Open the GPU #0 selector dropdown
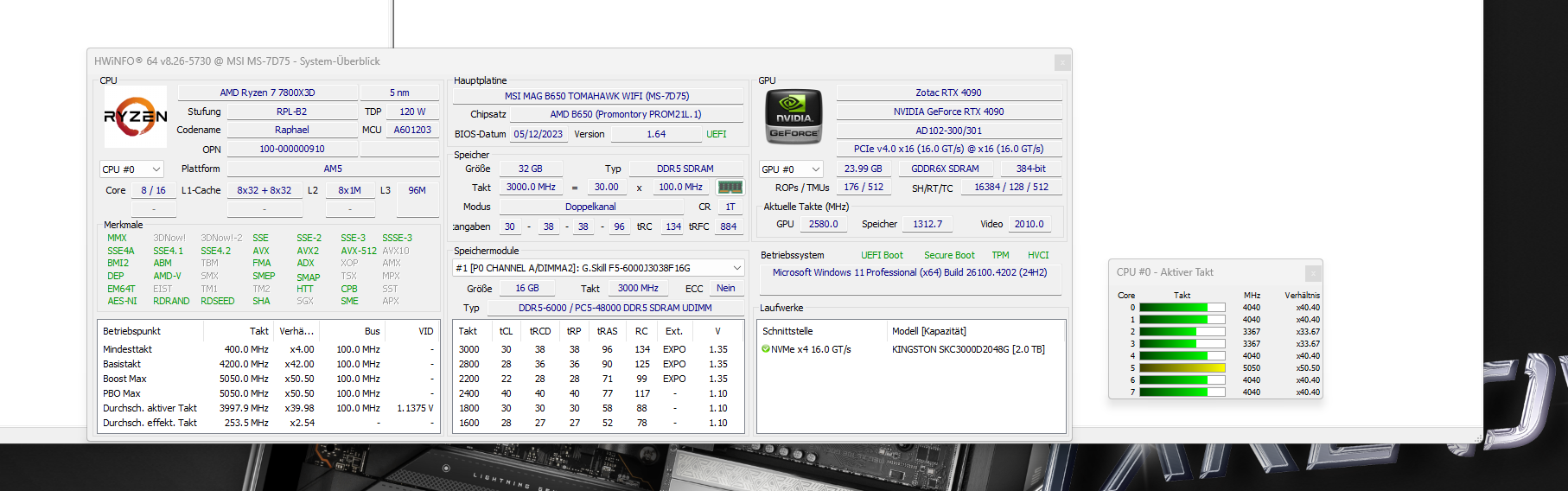The height and width of the screenshot is (491, 1568). point(791,169)
